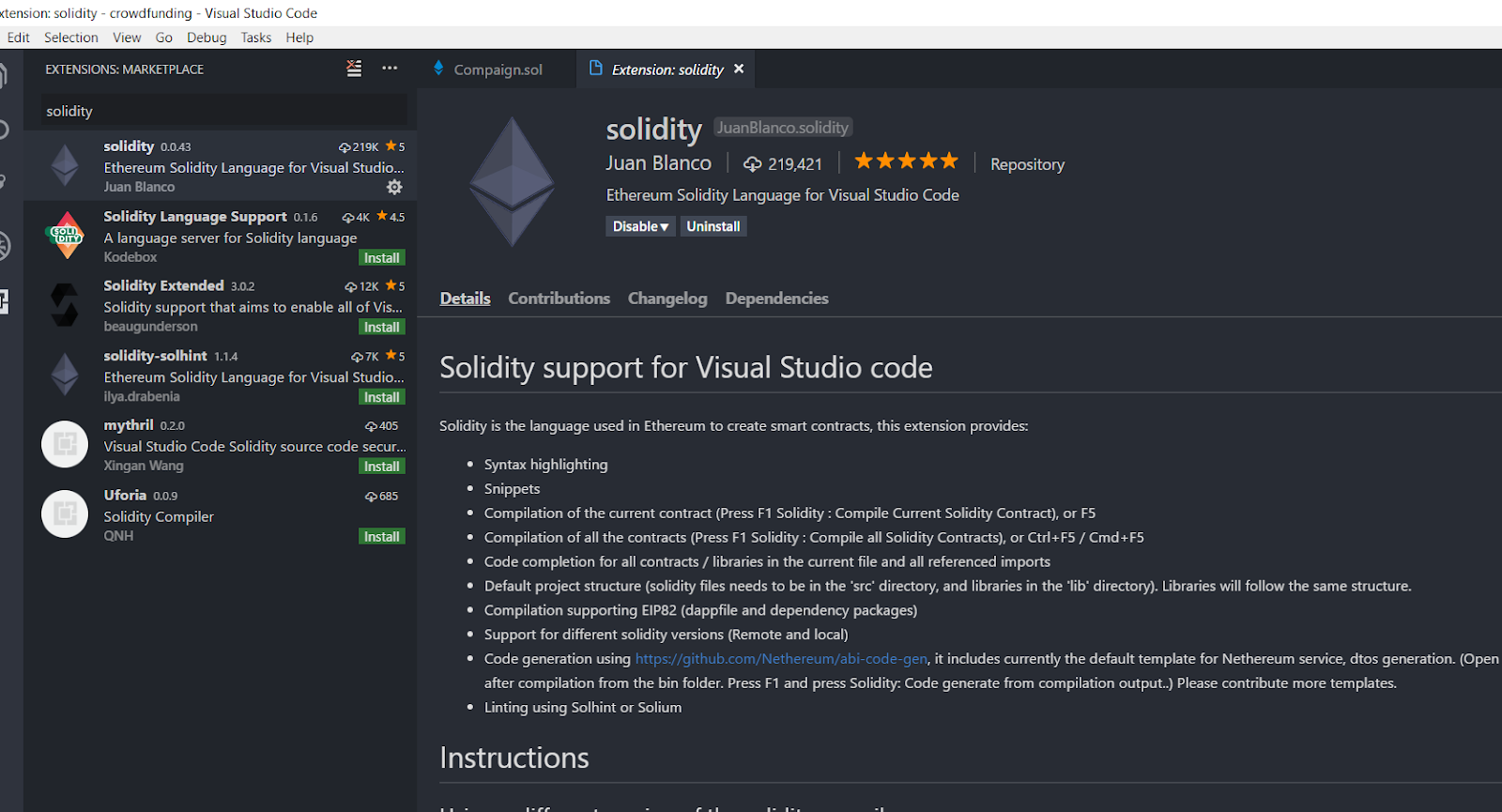Open the Repository link
The image size is (1502, 812).
point(1027,164)
